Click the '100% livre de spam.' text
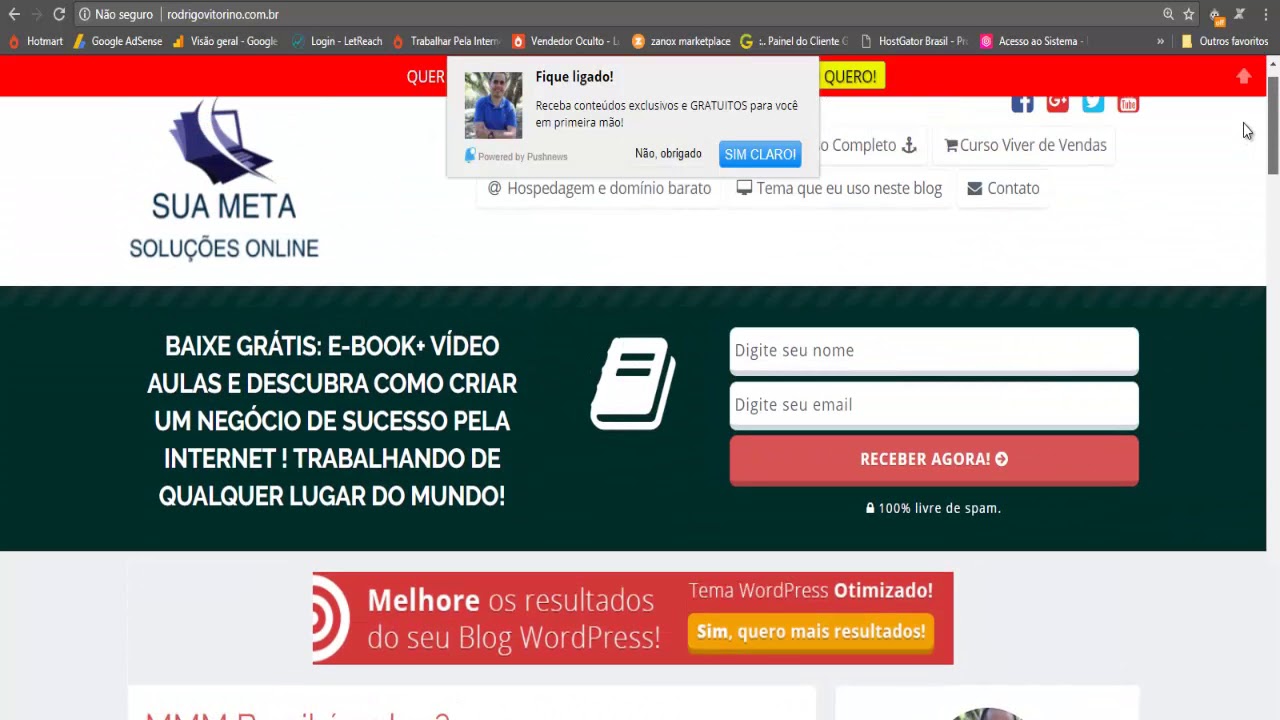1280x720 pixels. pyautogui.click(x=933, y=508)
